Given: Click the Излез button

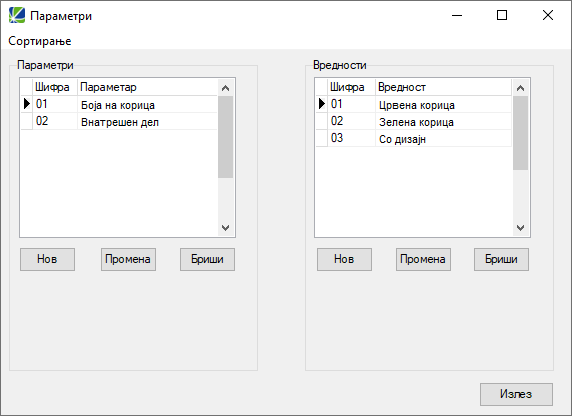Looking at the screenshot, I should [x=516, y=394].
